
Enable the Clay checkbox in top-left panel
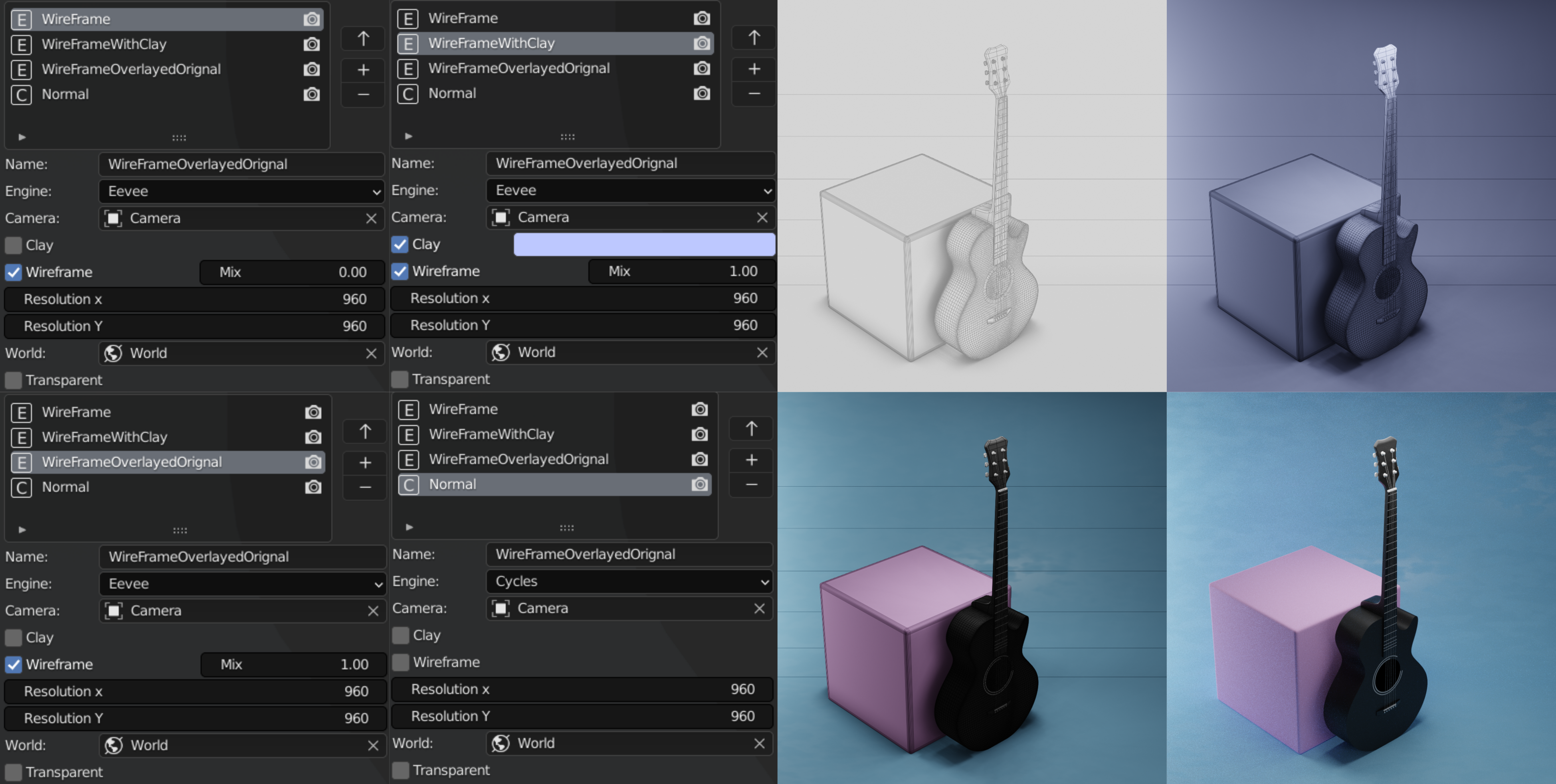coord(13,245)
